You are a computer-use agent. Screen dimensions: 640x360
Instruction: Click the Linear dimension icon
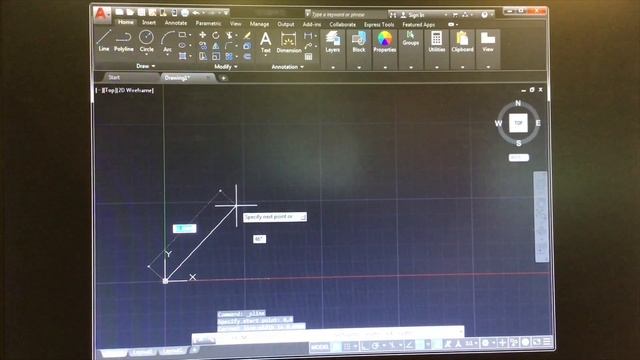(308, 36)
